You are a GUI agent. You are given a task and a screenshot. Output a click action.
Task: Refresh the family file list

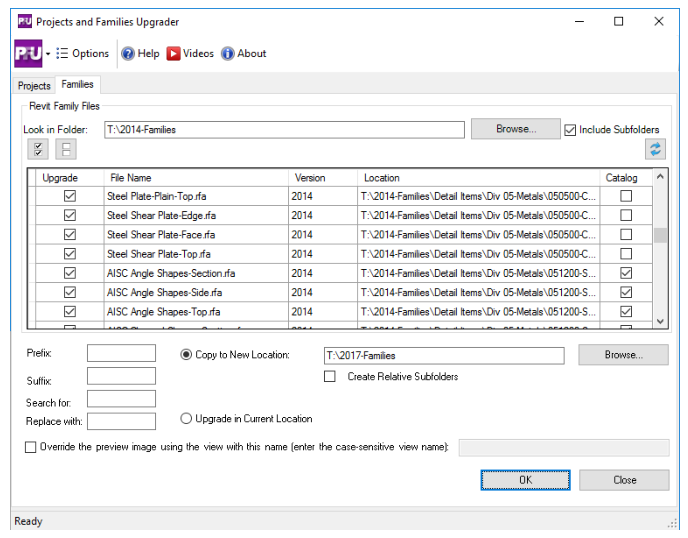click(656, 149)
